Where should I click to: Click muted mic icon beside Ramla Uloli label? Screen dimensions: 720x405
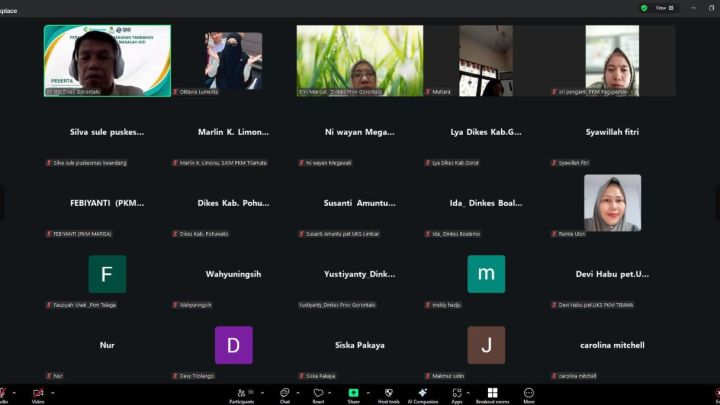click(554, 234)
